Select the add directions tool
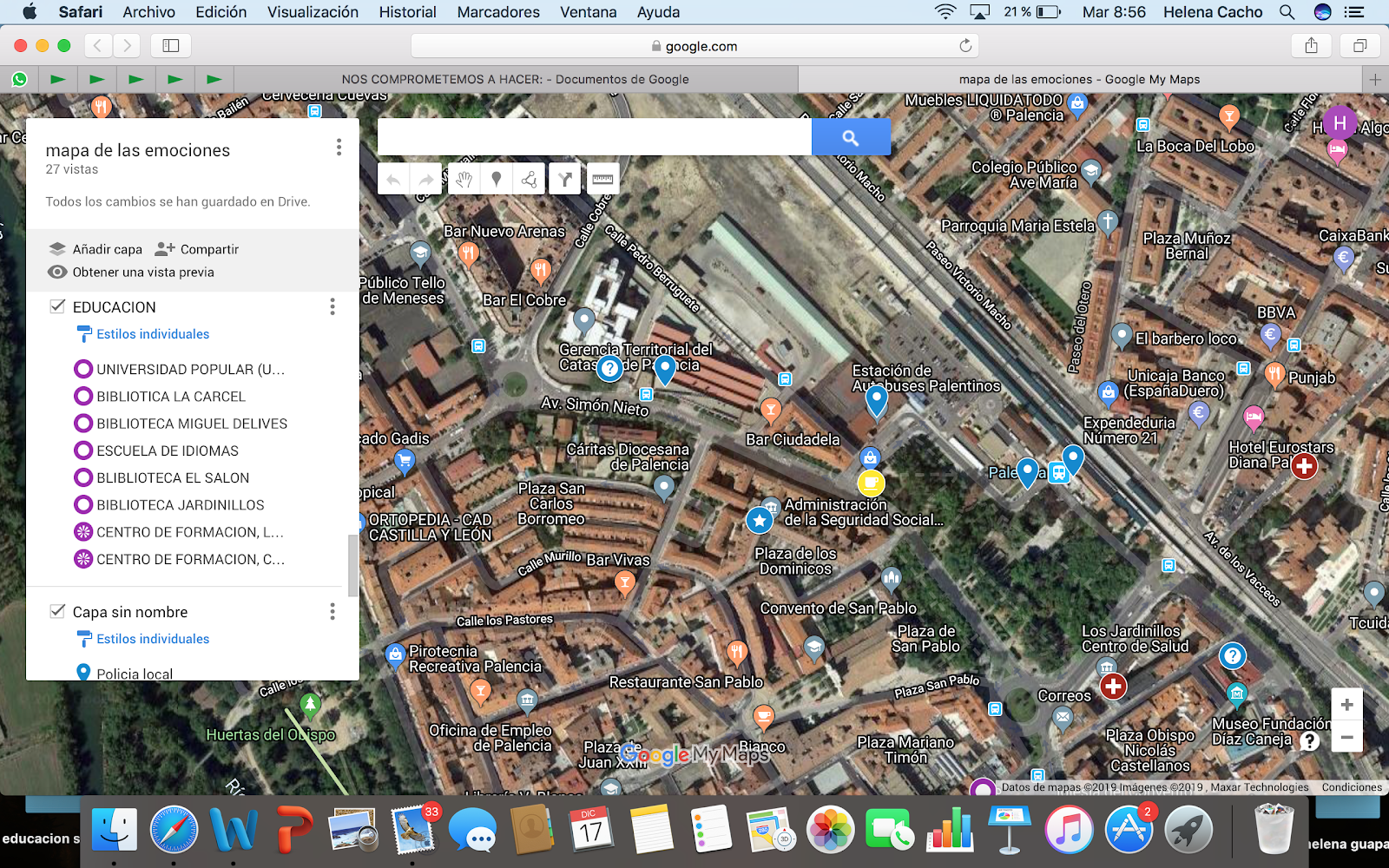1389x868 pixels. pyautogui.click(x=565, y=180)
